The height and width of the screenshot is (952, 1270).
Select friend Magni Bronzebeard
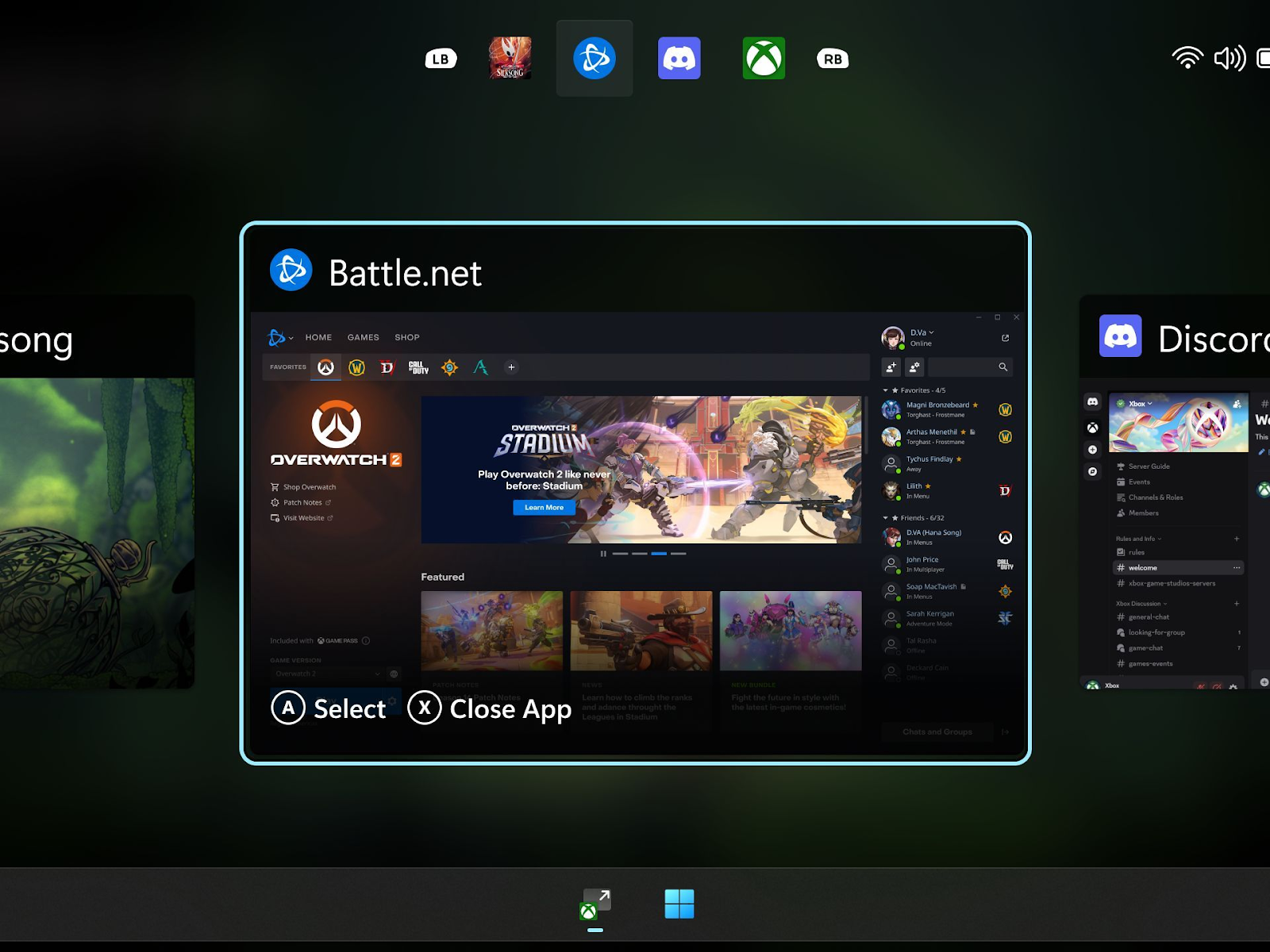946,409
